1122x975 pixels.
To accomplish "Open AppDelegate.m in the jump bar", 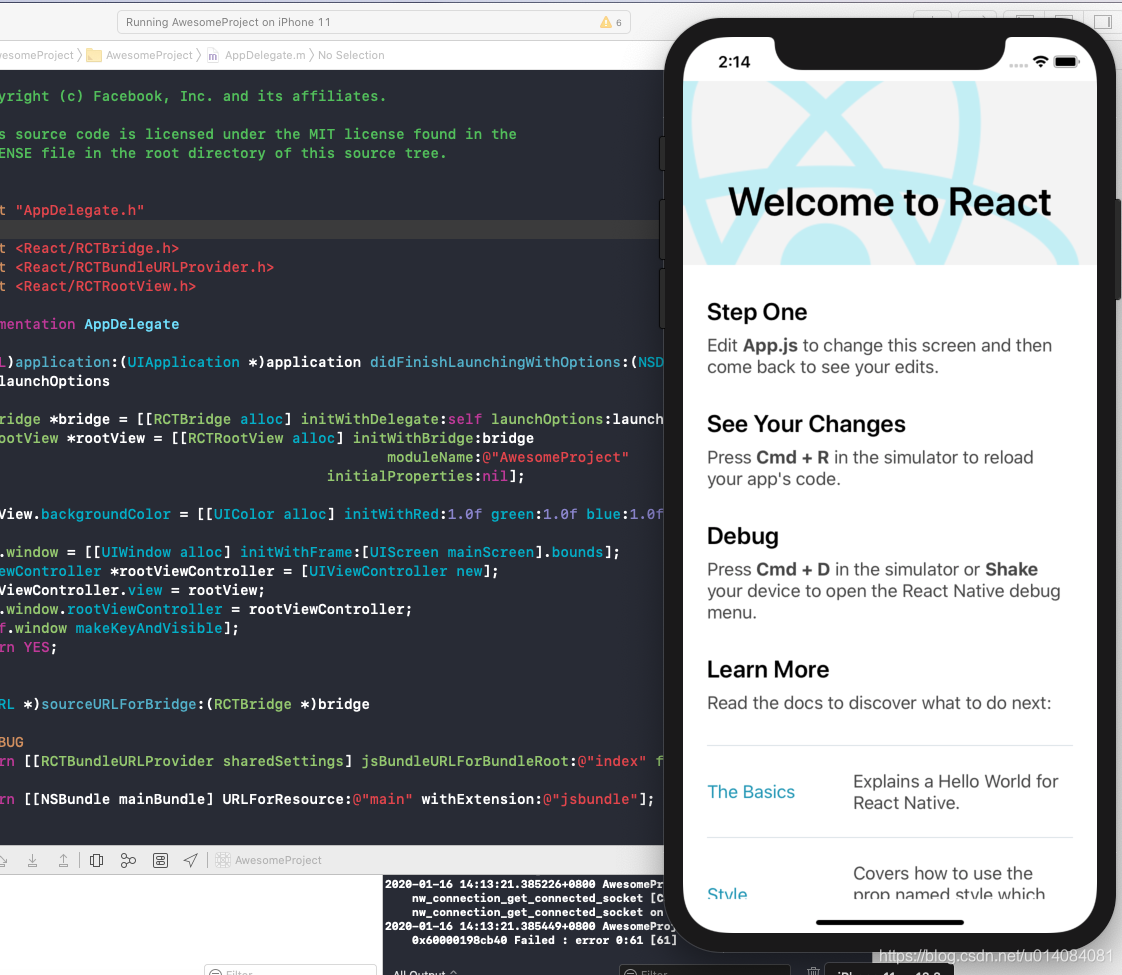I will [x=265, y=55].
